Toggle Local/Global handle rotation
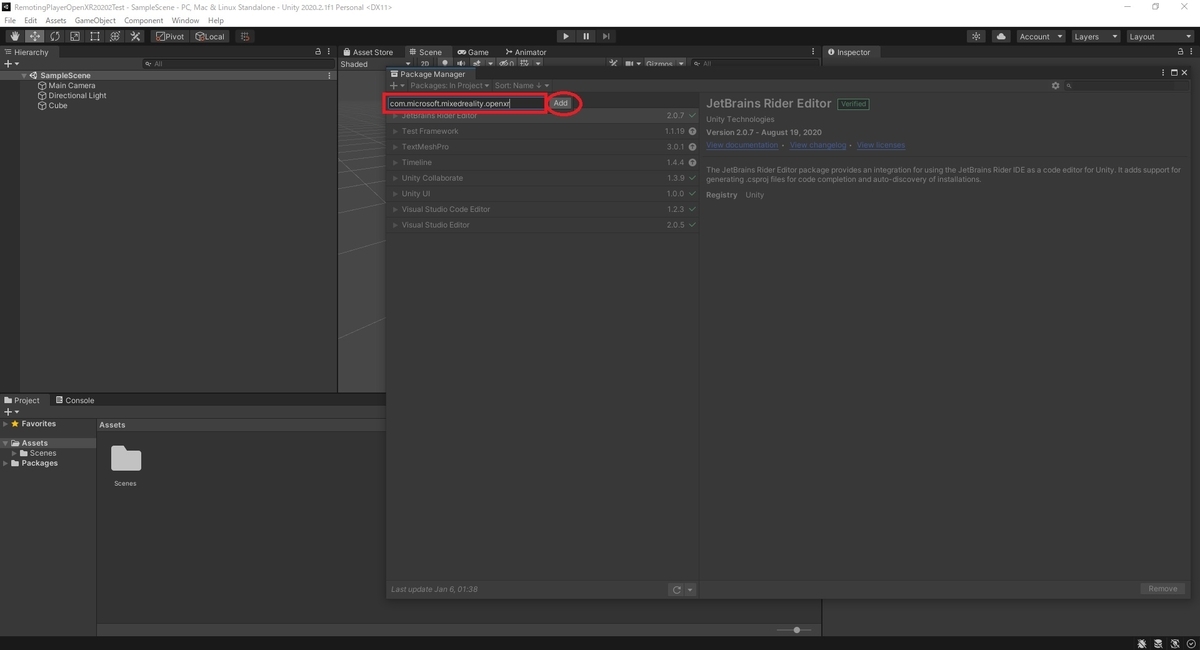The width and height of the screenshot is (1200, 650). [210, 36]
